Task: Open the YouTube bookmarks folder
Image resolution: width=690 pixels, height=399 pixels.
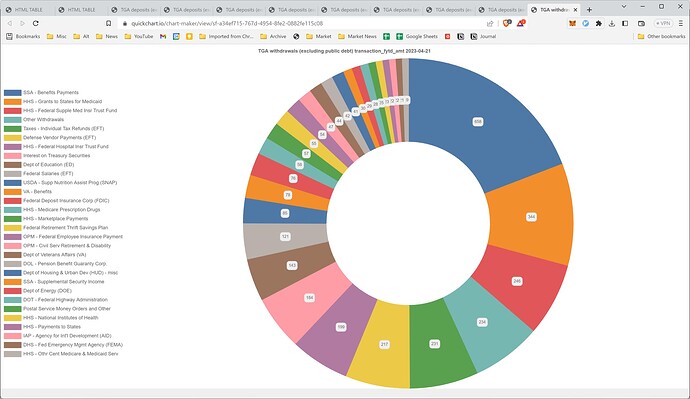Action: click(x=139, y=37)
